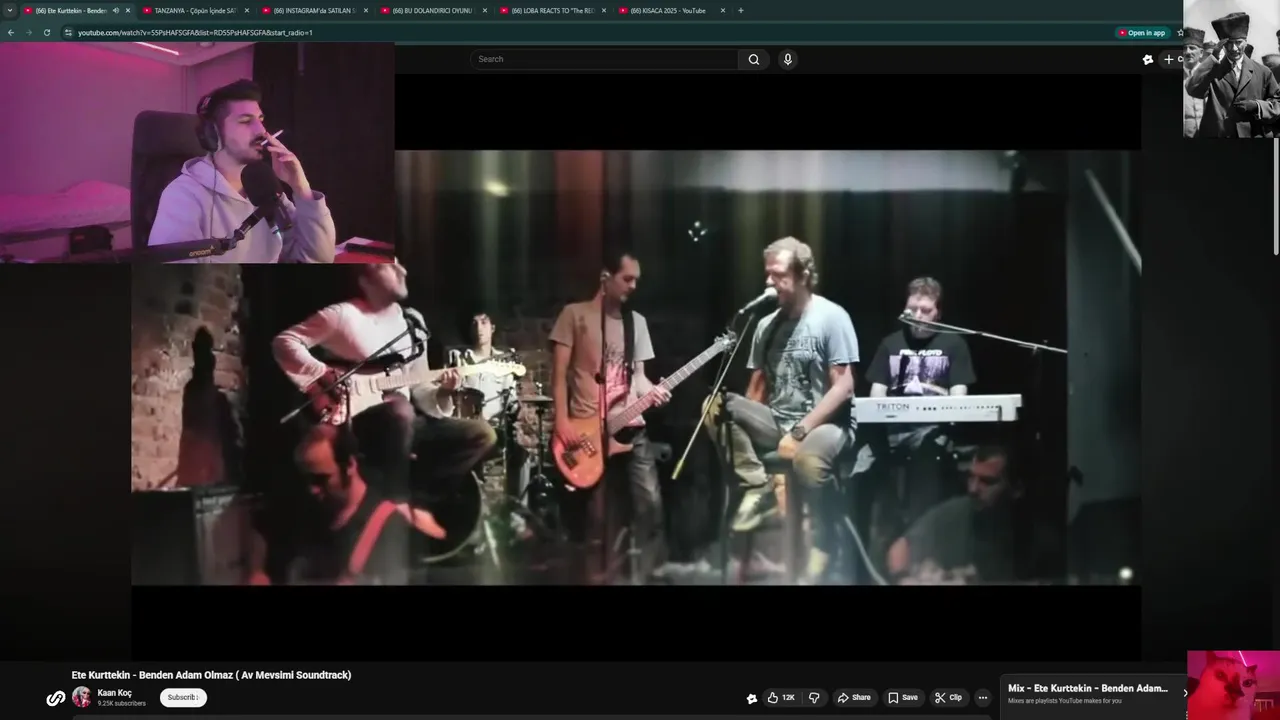Clip the video with scissors button

tap(948, 697)
